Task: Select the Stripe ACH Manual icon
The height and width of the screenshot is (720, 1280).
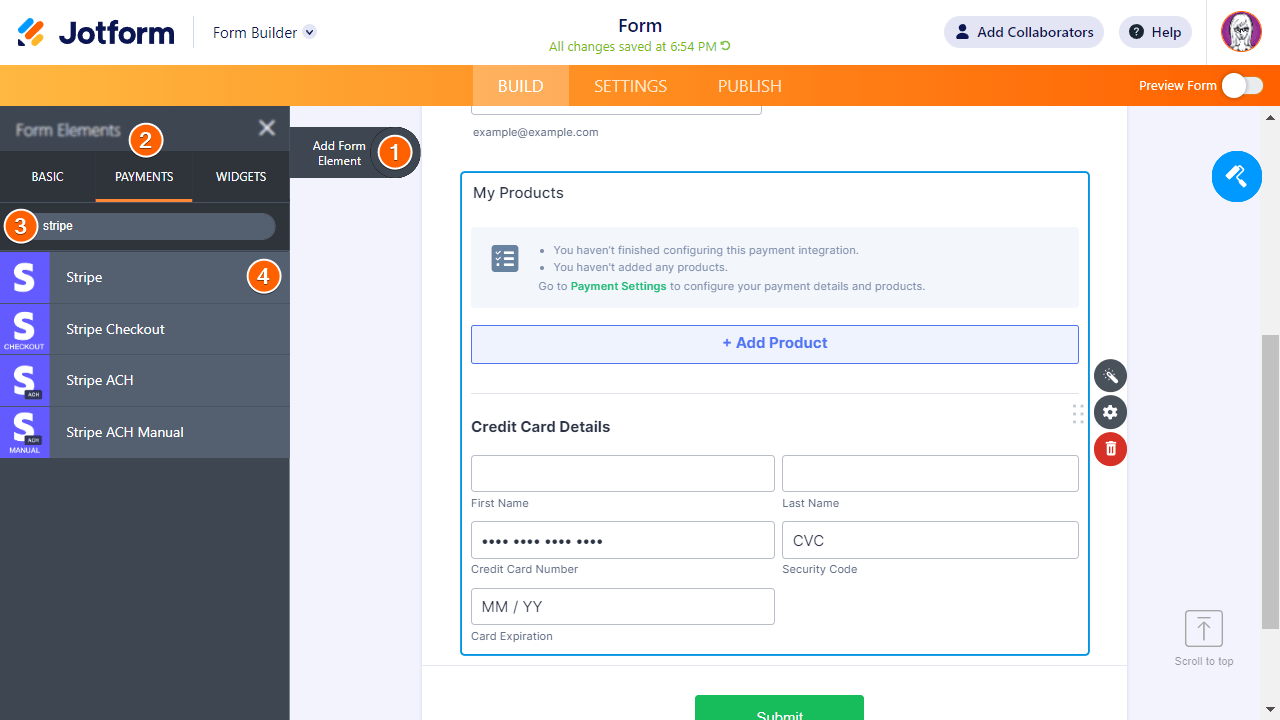Action: pyautogui.click(x=24, y=432)
